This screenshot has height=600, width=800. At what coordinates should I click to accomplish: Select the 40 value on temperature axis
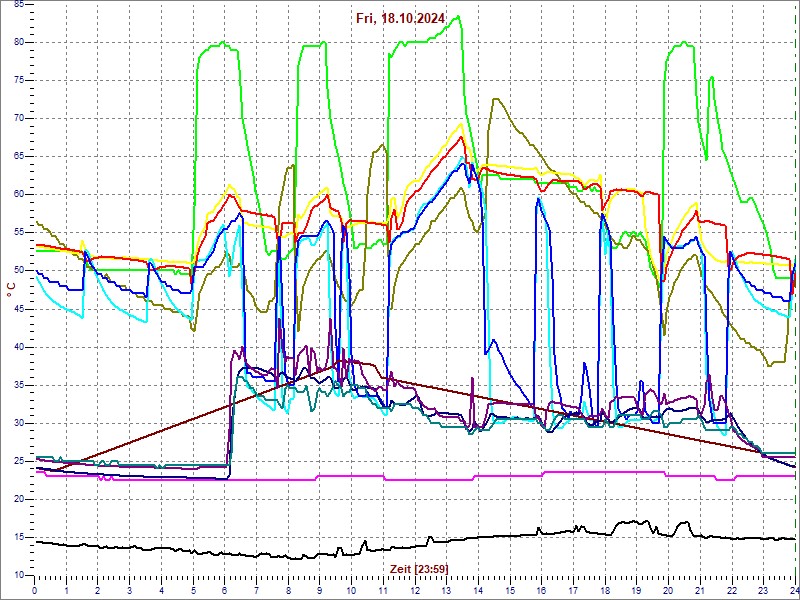18,347
